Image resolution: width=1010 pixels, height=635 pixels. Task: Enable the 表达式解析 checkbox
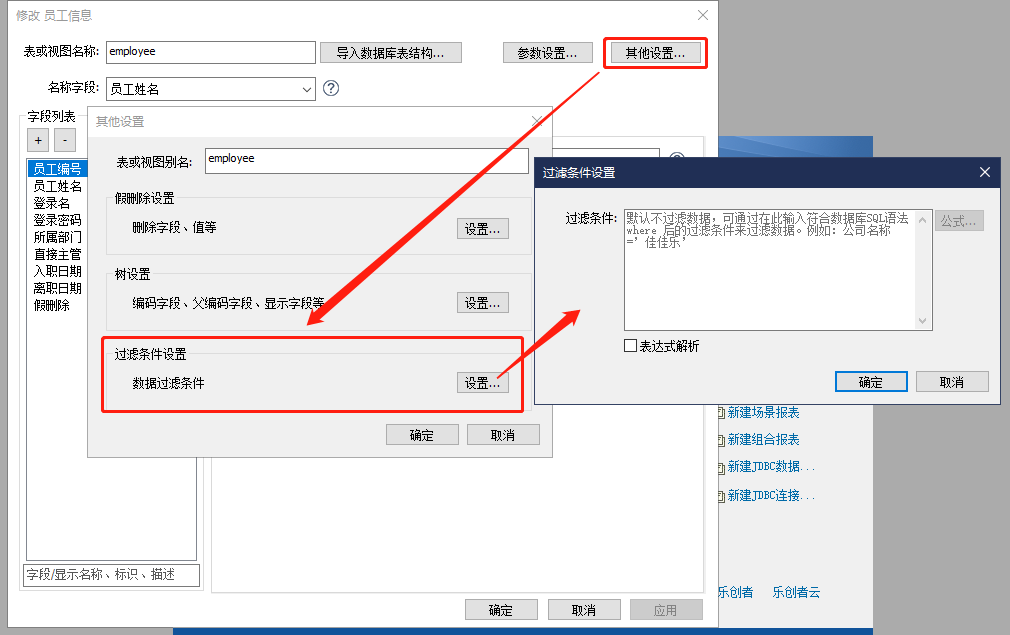click(x=630, y=346)
